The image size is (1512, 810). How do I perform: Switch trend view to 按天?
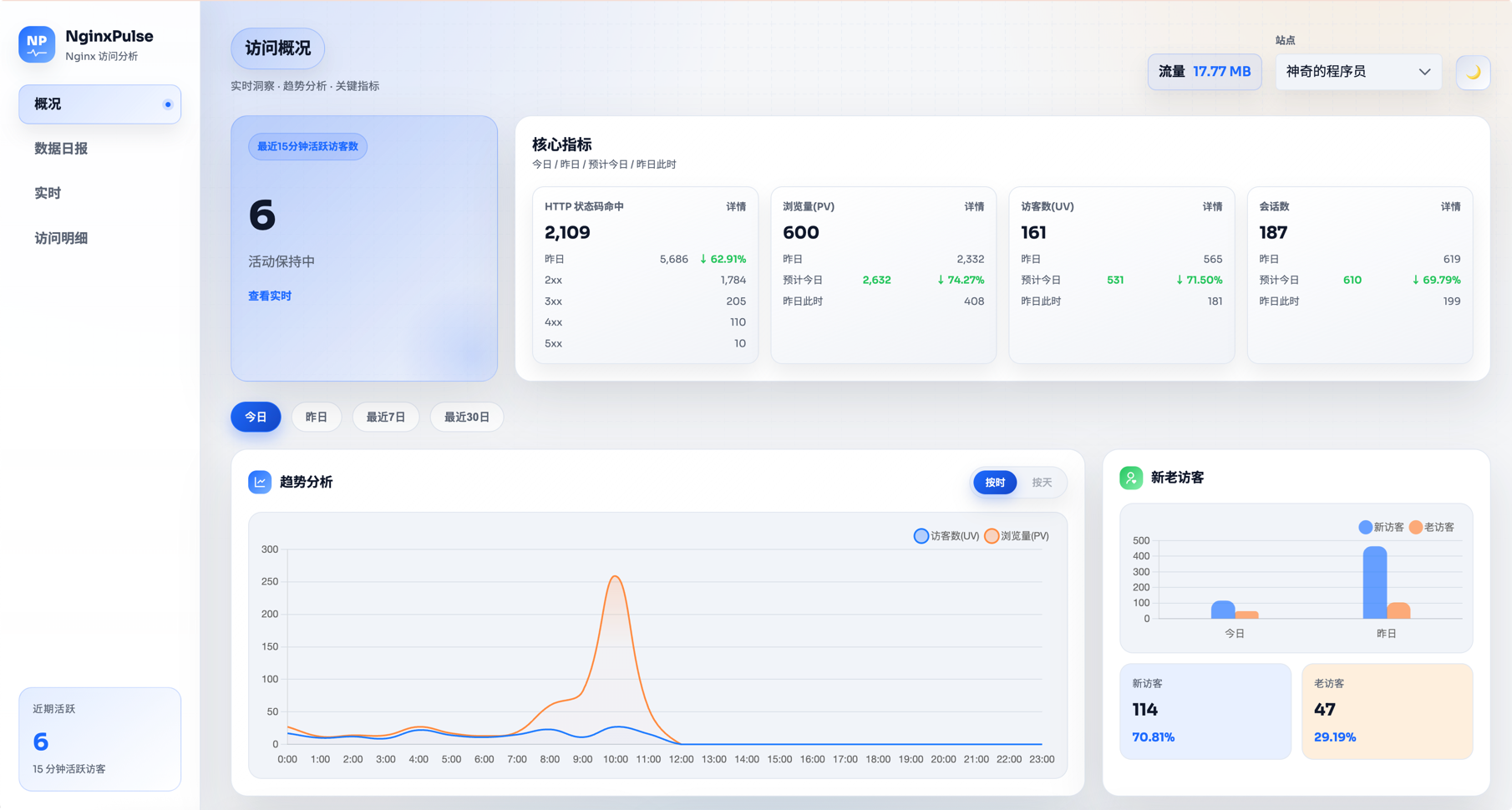tap(1043, 483)
